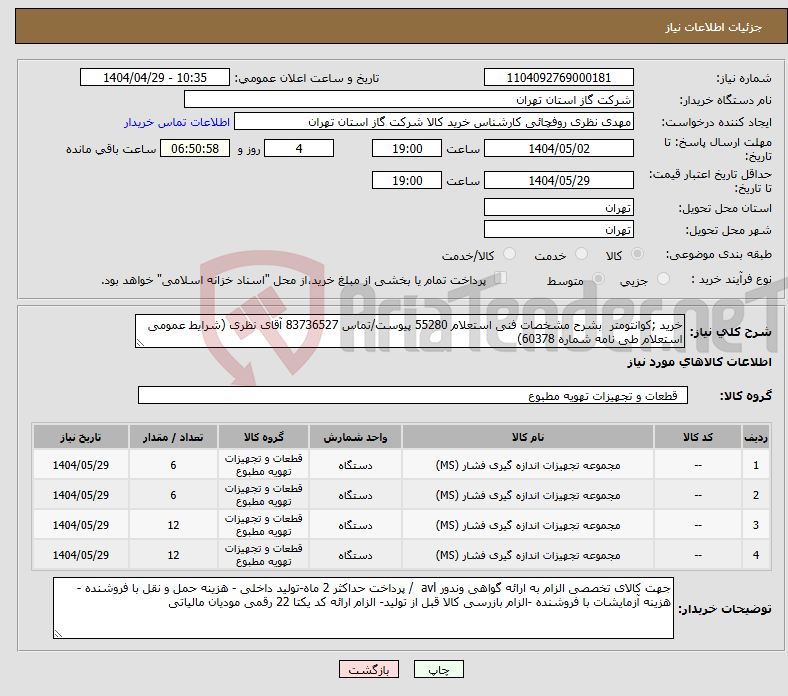Toggle the اسناد خزانه اسلامی payment checkbox
788x696 pixels.
click(501, 277)
